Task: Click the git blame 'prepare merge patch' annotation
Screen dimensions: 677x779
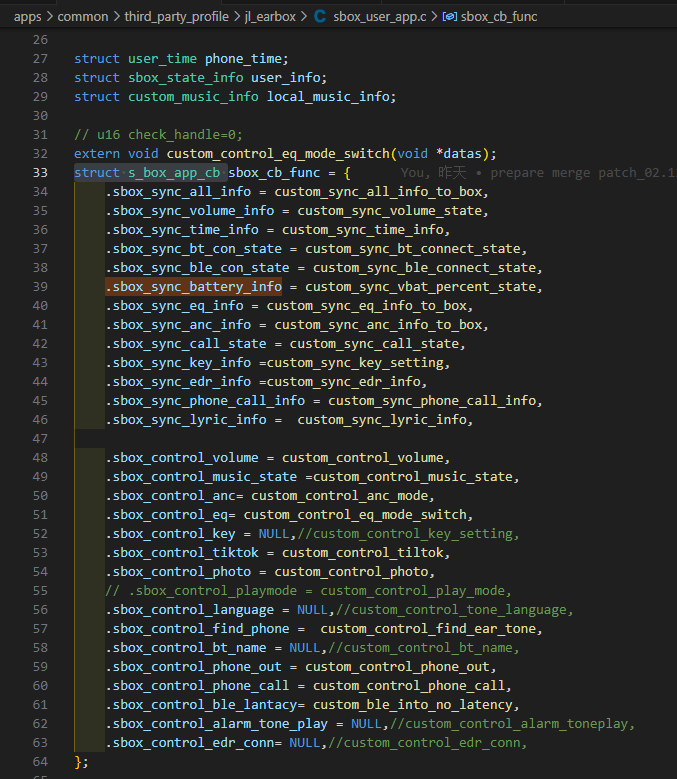Action: 538,173
